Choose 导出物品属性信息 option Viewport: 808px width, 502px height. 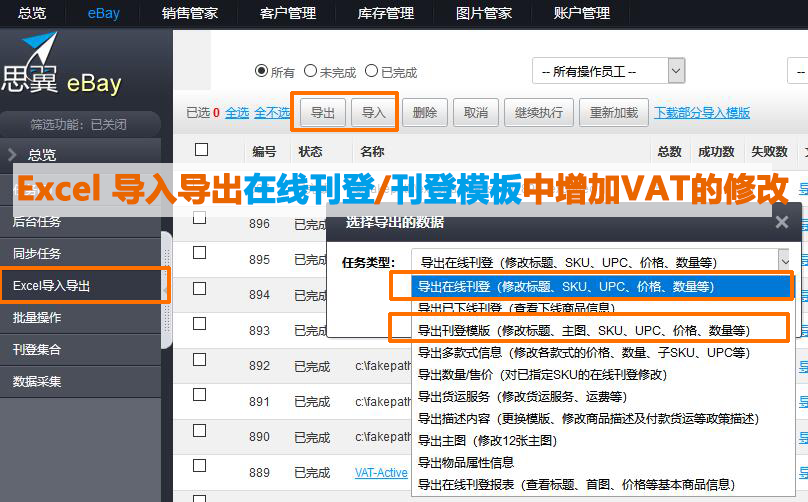[x=601, y=462]
